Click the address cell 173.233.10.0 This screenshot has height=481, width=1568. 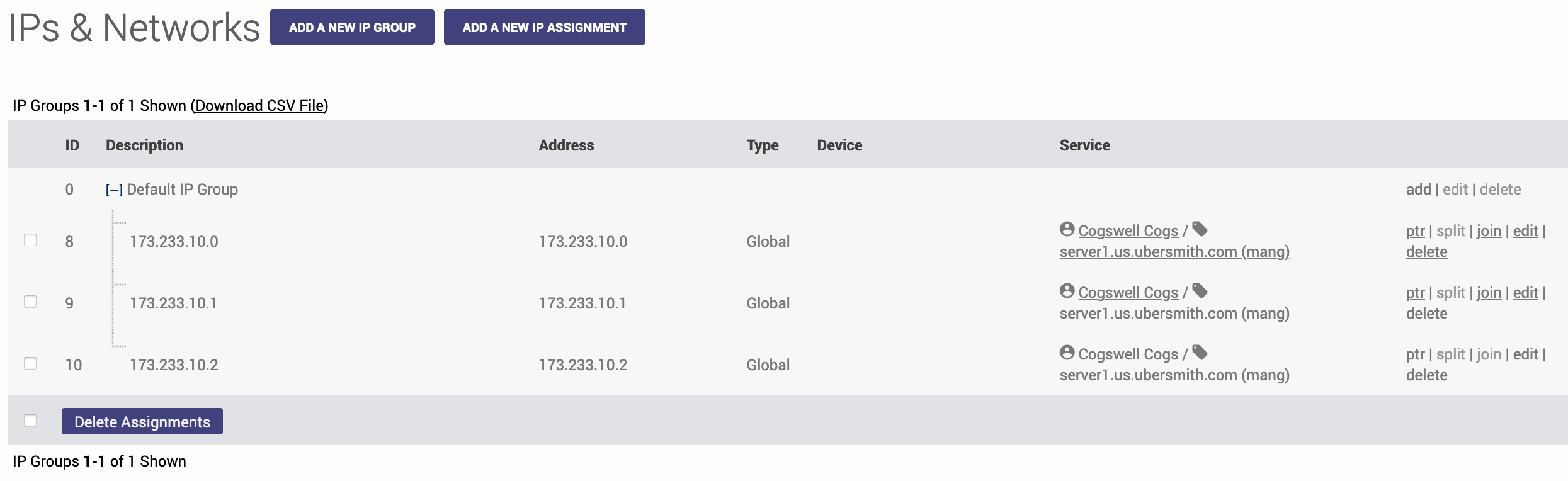[583, 241]
